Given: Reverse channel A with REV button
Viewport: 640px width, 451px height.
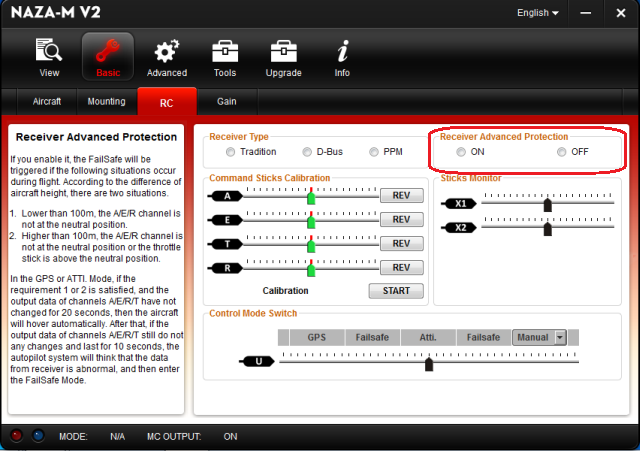Looking at the screenshot, I should (x=402, y=196).
